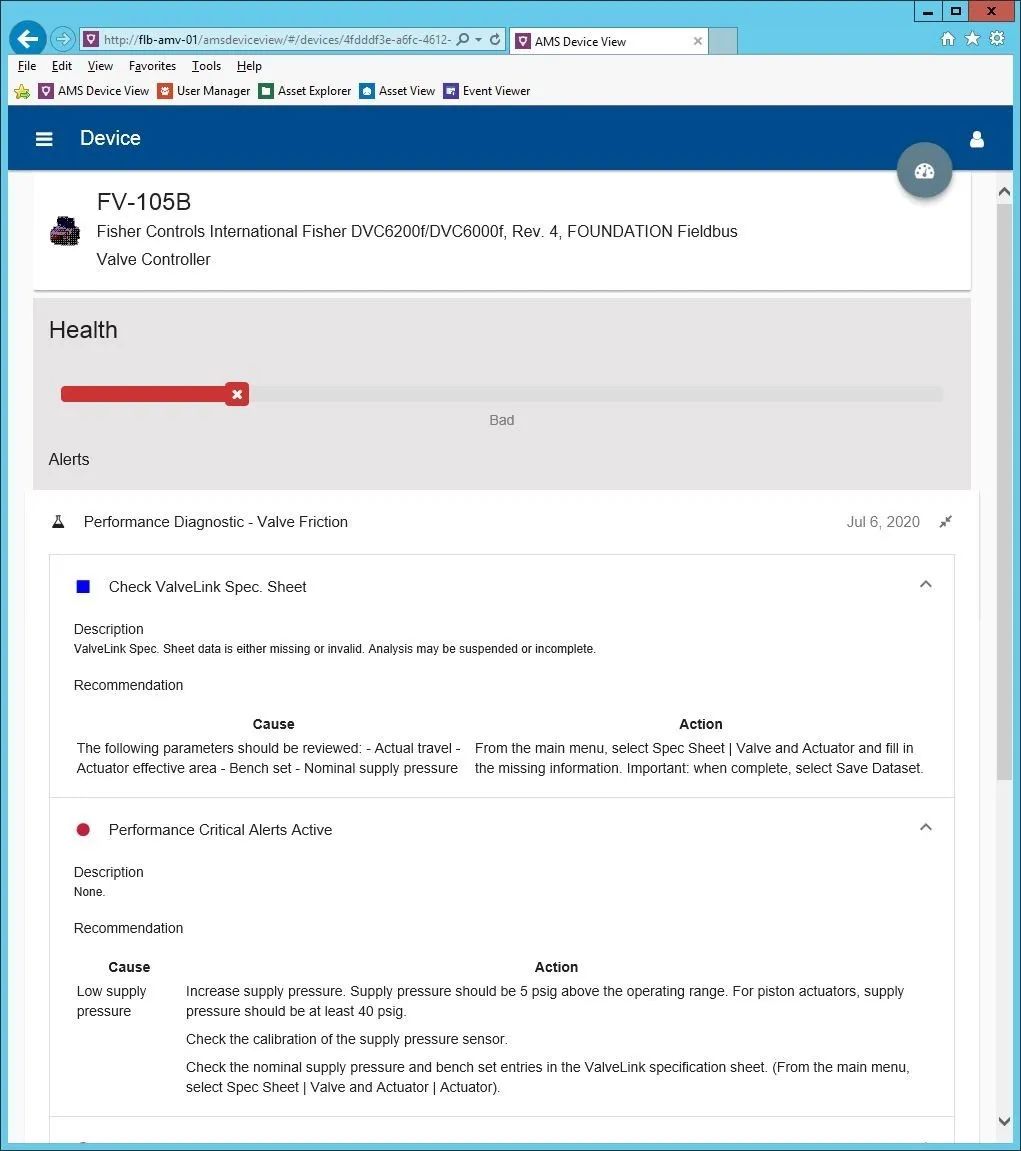Screen dimensions: 1021x1151
Task: Click the page scrollbar up arrow
Action: point(1005,192)
